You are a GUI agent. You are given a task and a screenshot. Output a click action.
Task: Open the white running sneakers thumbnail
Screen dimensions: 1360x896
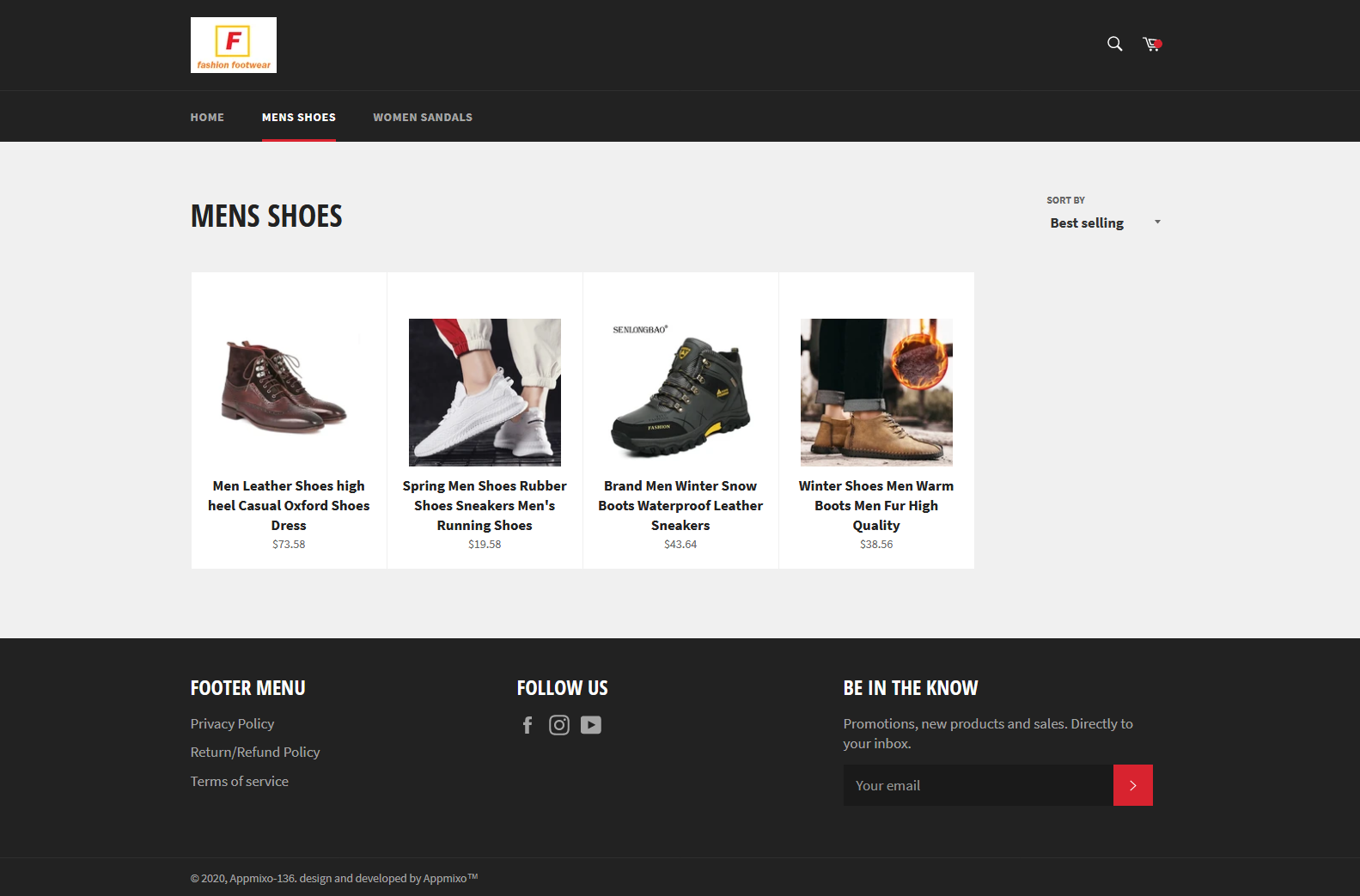pos(485,392)
